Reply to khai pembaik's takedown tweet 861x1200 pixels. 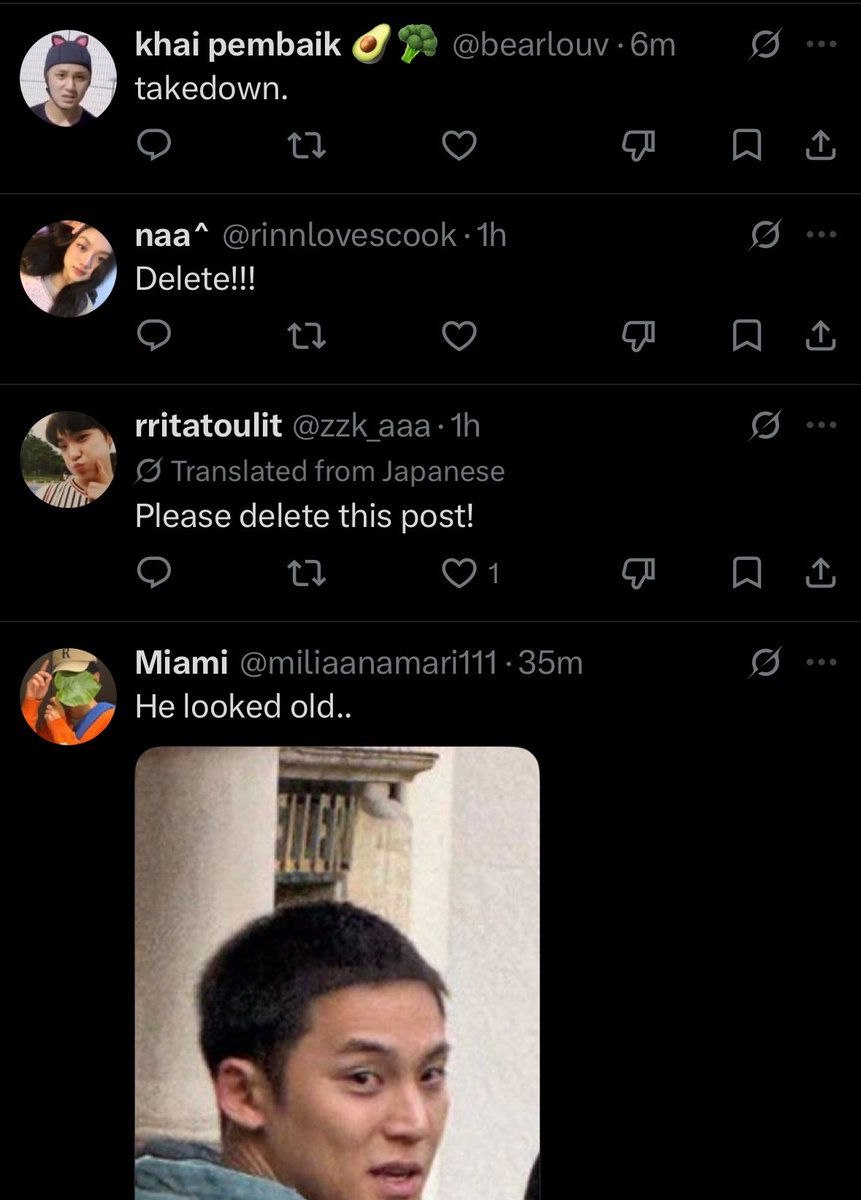(x=153, y=146)
